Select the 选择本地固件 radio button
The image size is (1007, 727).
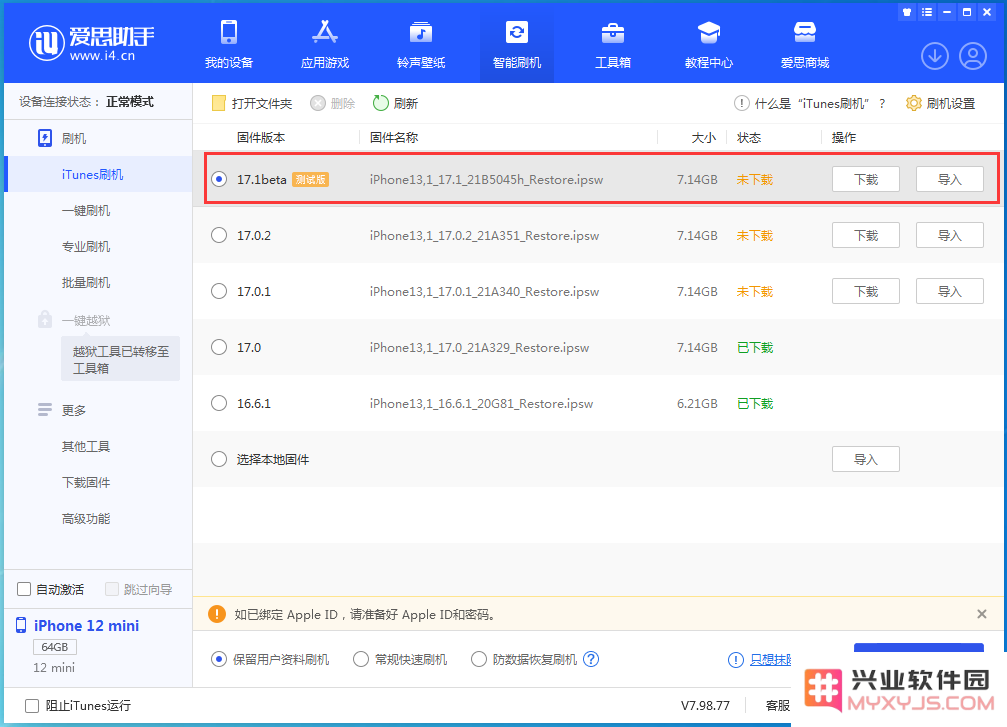pos(219,459)
